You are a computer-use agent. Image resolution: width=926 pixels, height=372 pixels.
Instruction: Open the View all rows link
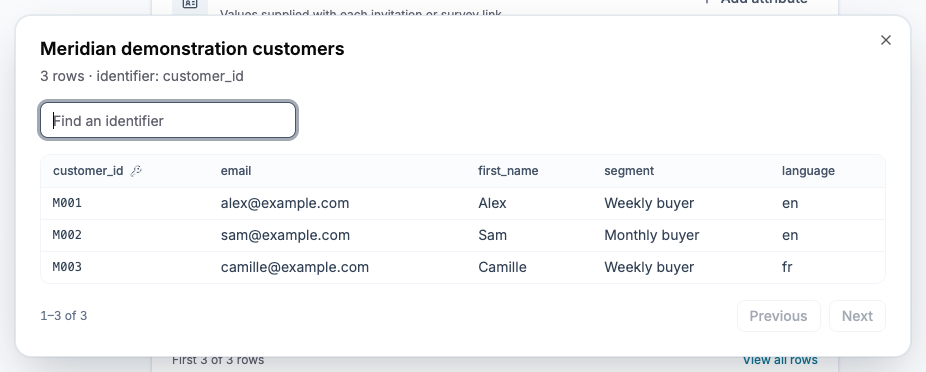pos(780,360)
